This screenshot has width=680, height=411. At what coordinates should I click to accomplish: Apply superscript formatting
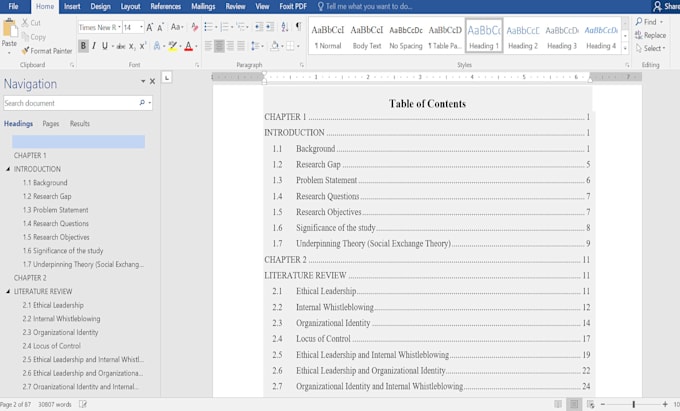click(143, 46)
